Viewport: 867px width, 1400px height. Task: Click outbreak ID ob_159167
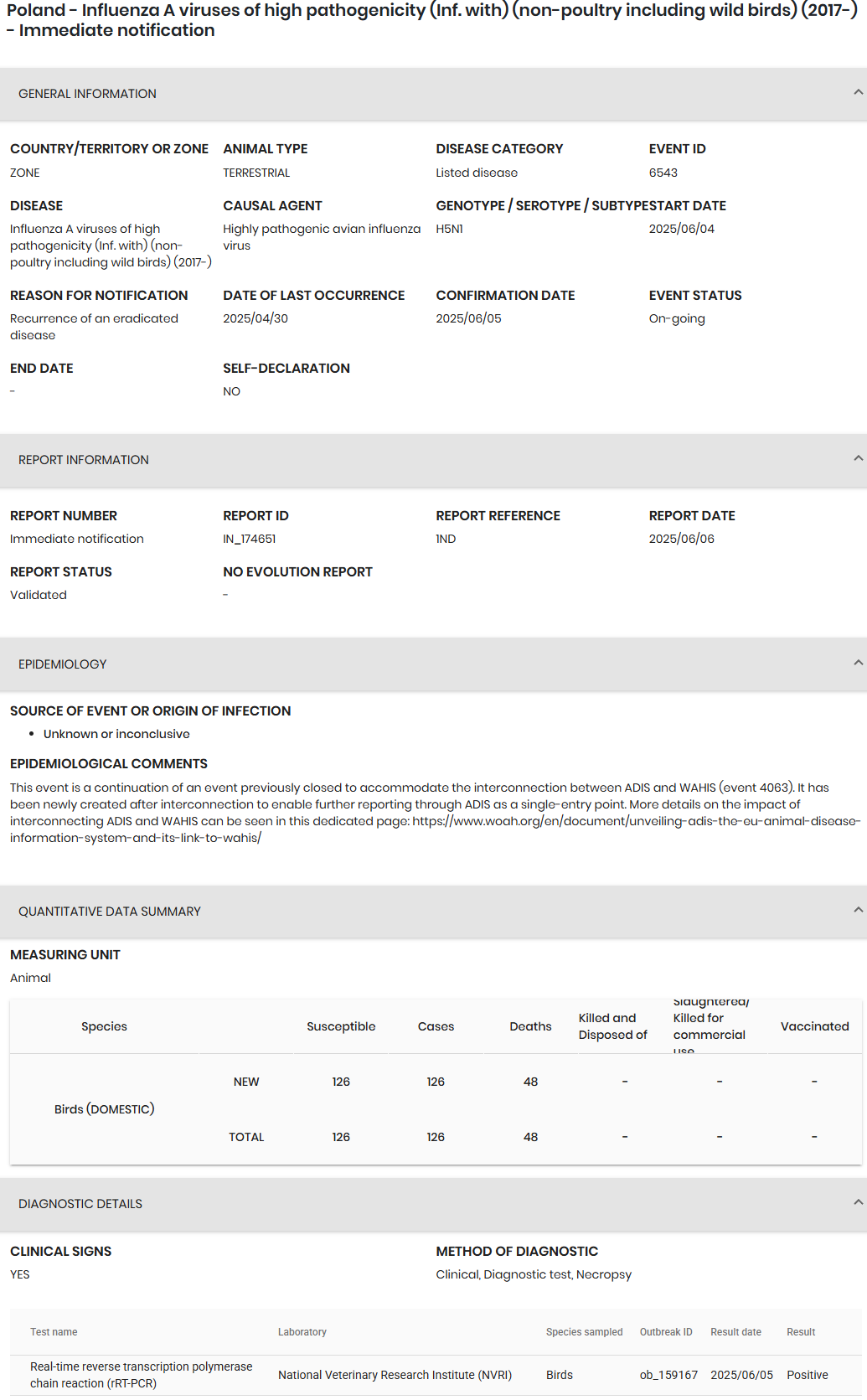click(x=668, y=1375)
